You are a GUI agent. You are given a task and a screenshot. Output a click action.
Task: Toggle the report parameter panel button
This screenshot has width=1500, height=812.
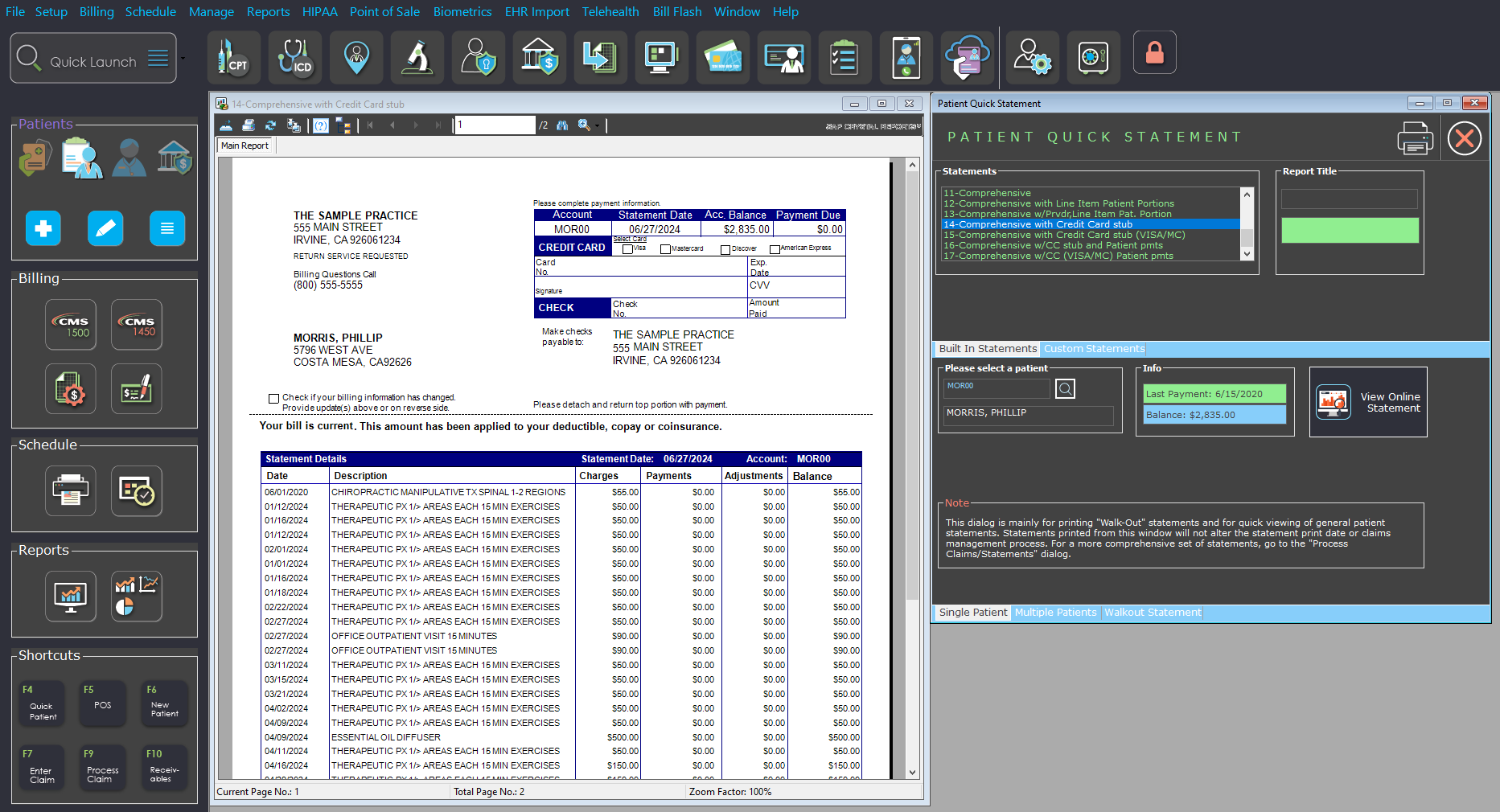coord(321,125)
